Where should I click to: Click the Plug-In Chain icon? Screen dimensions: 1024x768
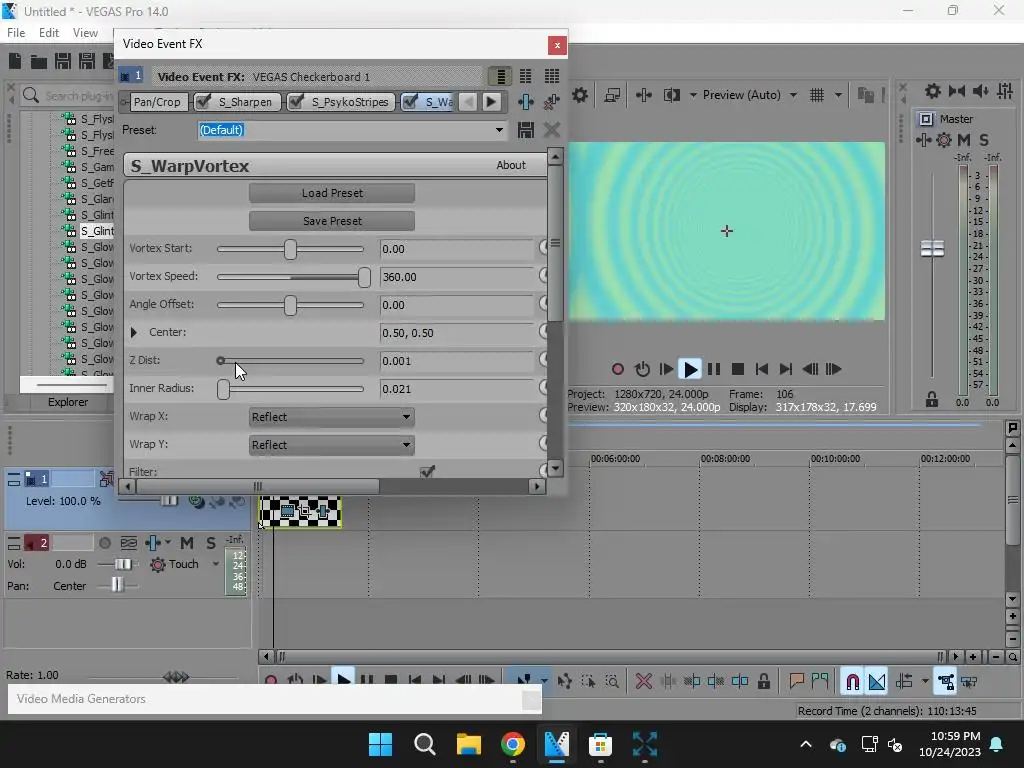click(526, 102)
